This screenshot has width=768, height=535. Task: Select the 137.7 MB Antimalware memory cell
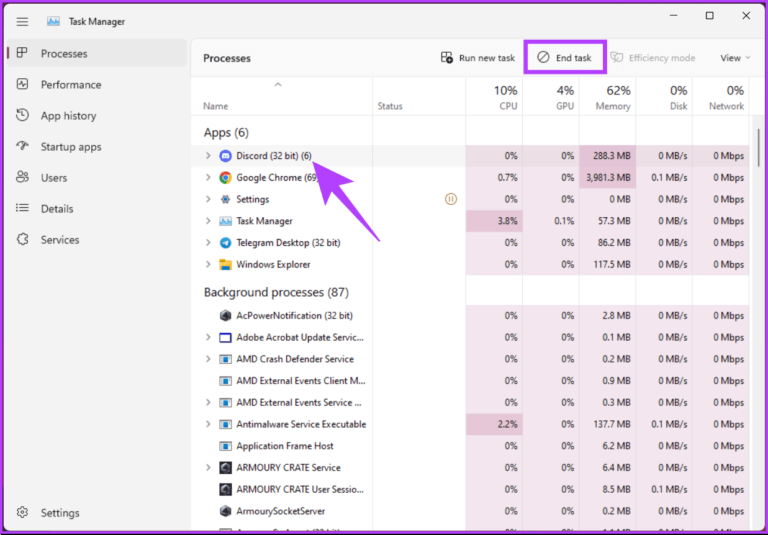(607, 424)
